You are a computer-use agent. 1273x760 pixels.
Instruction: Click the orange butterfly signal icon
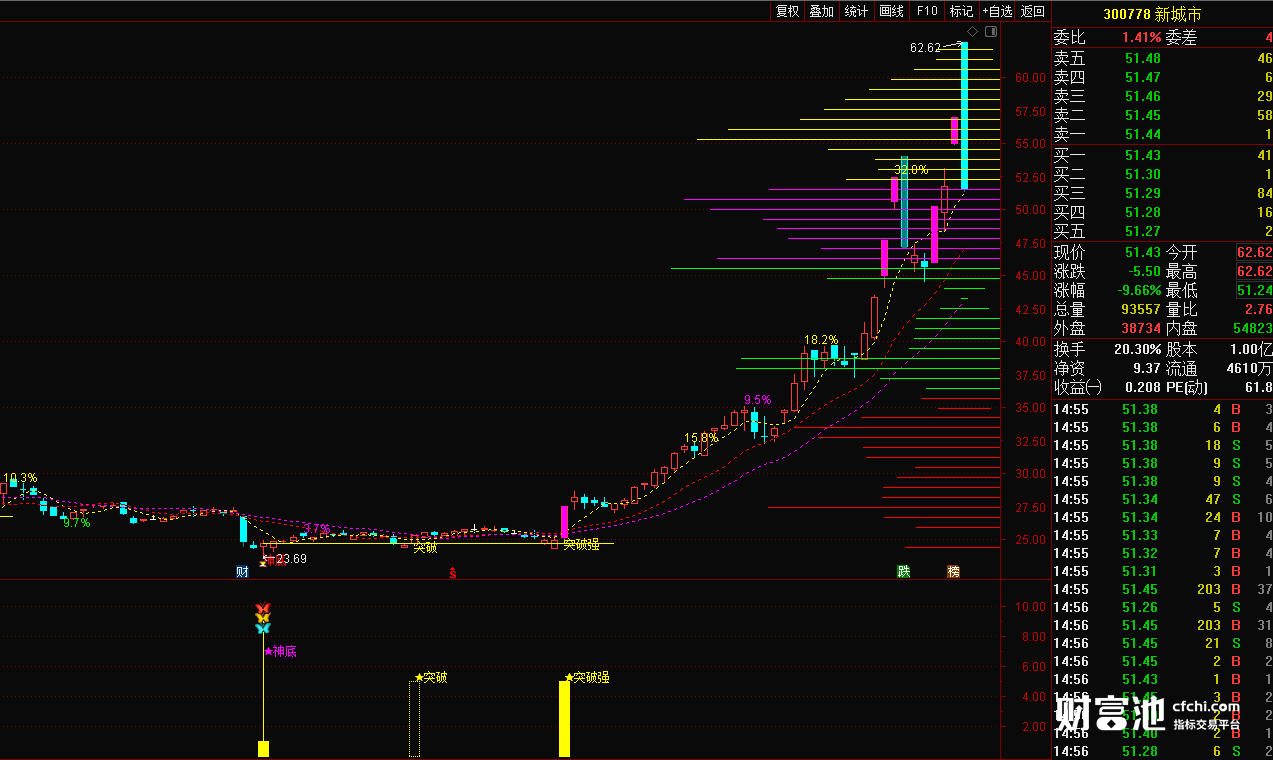pos(263,619)
